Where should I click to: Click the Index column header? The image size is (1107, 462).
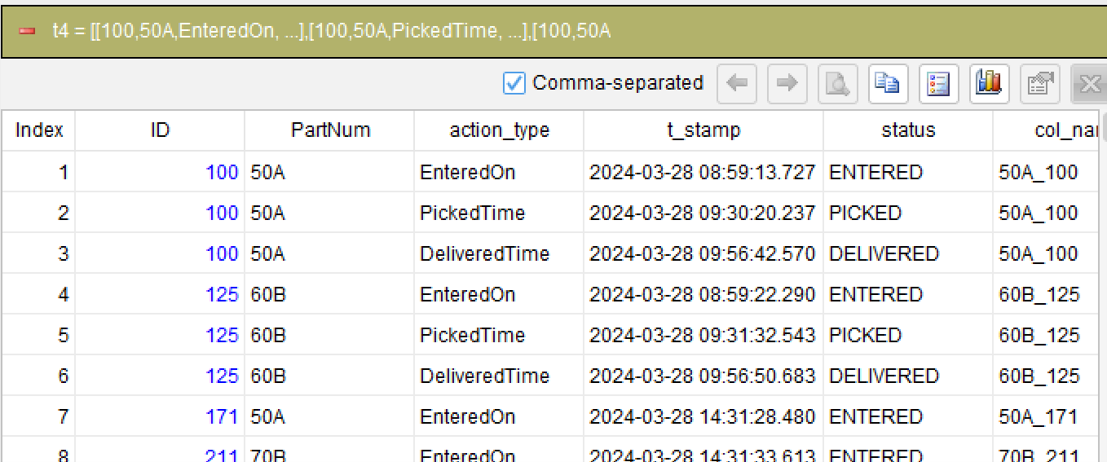coord(39,130)
